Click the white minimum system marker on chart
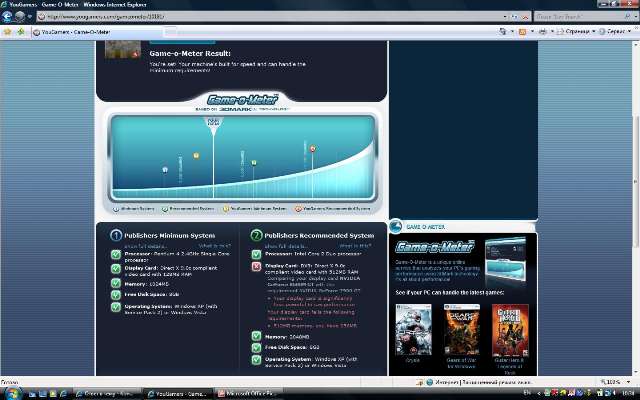 [x=165, y=169]
